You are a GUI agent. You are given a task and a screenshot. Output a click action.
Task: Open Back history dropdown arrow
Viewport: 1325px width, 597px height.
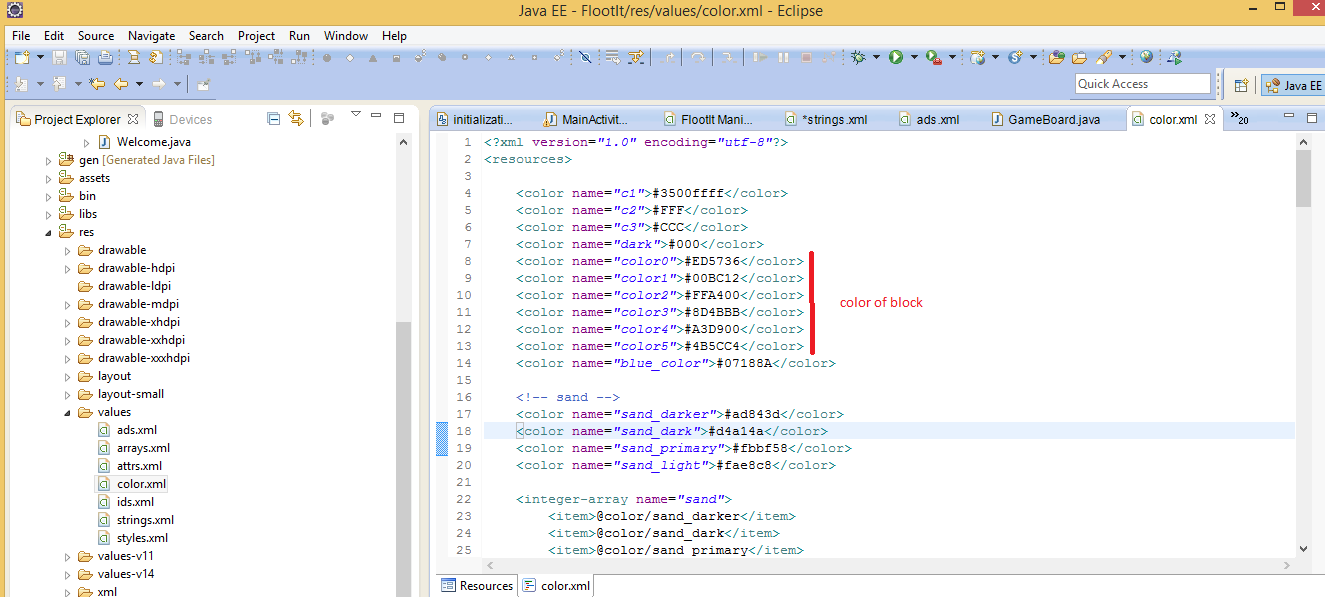tap(139, 85)
